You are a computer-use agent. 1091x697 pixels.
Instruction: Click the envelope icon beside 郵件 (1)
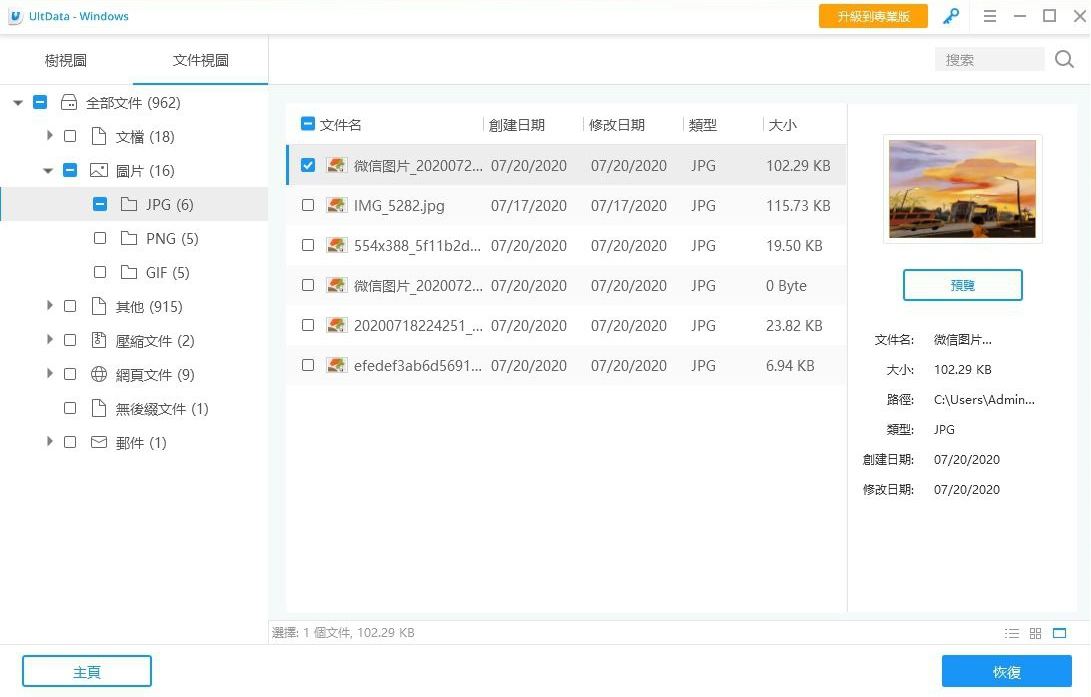99,442
